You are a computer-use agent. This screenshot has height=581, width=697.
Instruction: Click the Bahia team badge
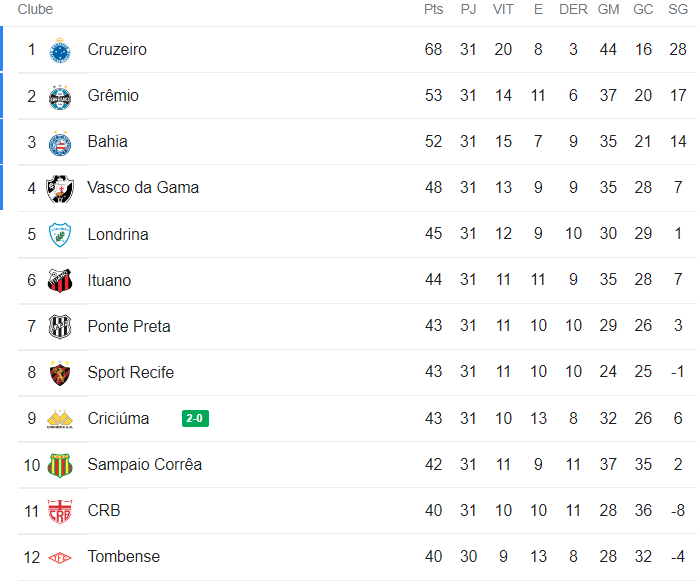[60, 142]
